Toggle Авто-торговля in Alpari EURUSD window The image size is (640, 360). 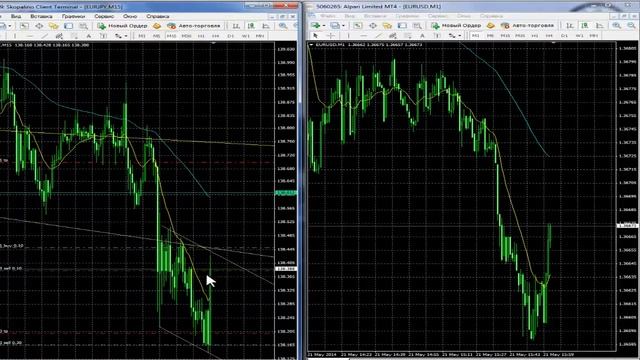(x=527, y=25)
